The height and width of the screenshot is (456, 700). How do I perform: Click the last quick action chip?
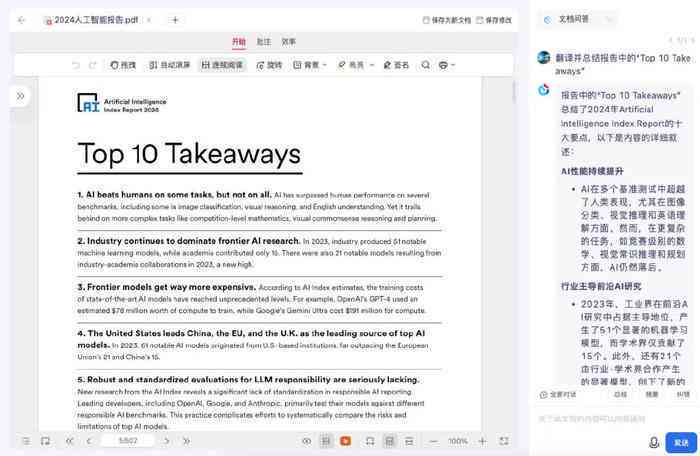pyautogui.click(x=683, y=395)
